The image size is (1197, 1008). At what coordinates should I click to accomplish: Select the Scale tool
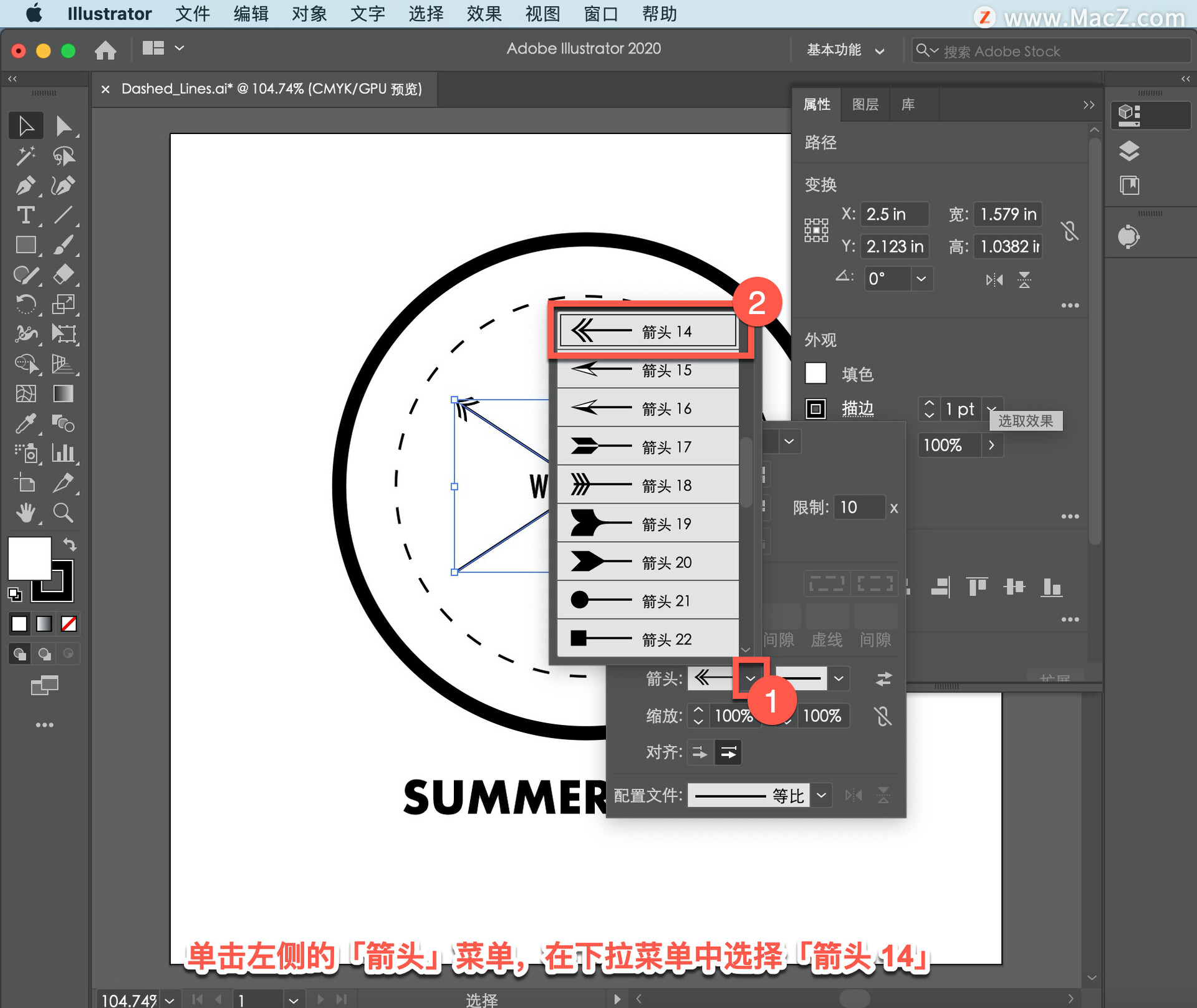(x=64, y=304)
